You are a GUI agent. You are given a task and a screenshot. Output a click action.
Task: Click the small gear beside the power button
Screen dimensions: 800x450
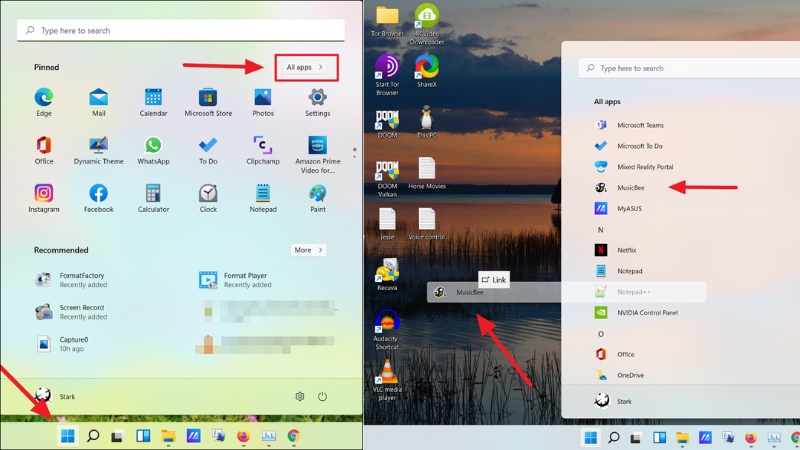(x=299, y=396)
